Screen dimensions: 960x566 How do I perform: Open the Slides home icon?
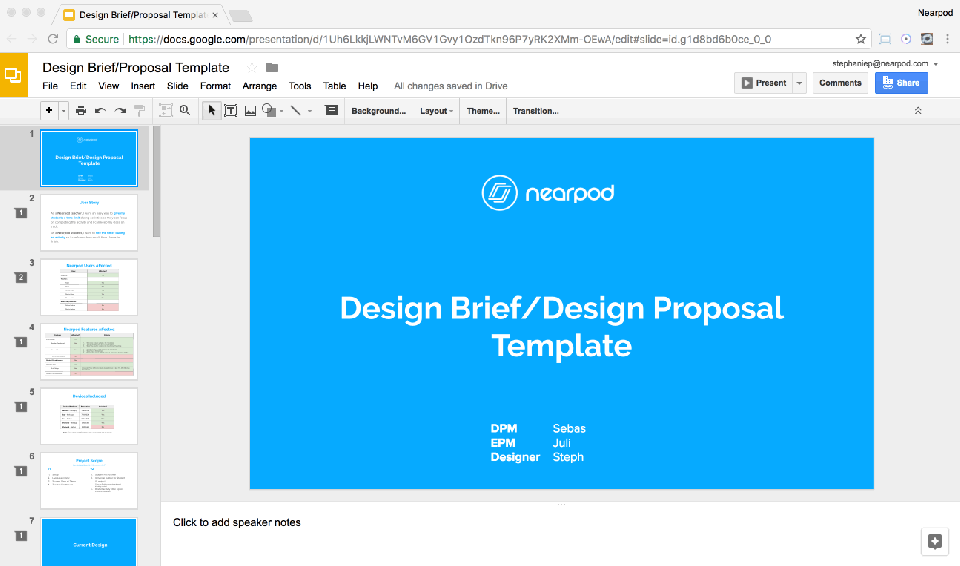(x=13, y=75)
